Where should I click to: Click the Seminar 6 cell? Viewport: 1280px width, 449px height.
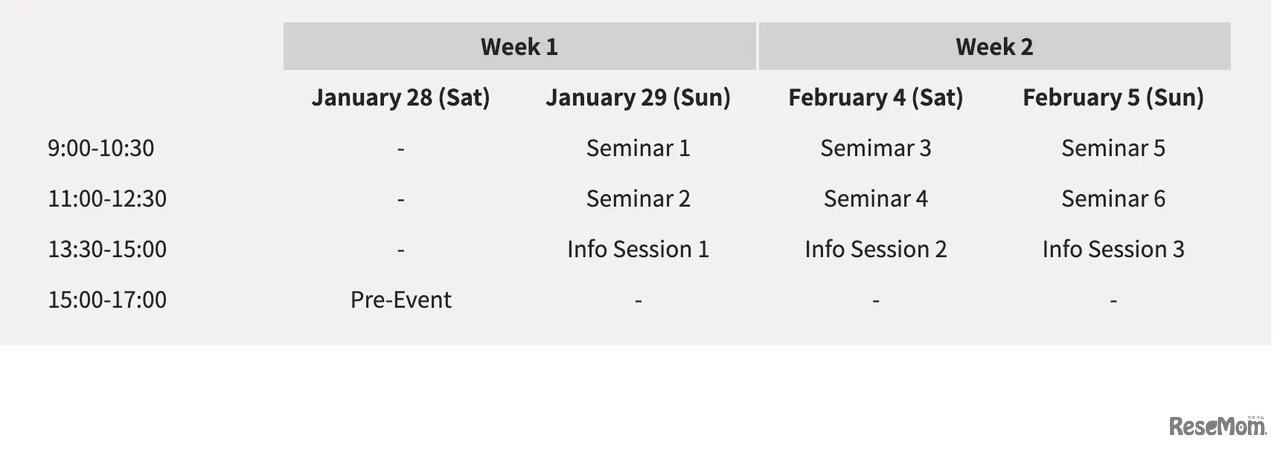1113,198
